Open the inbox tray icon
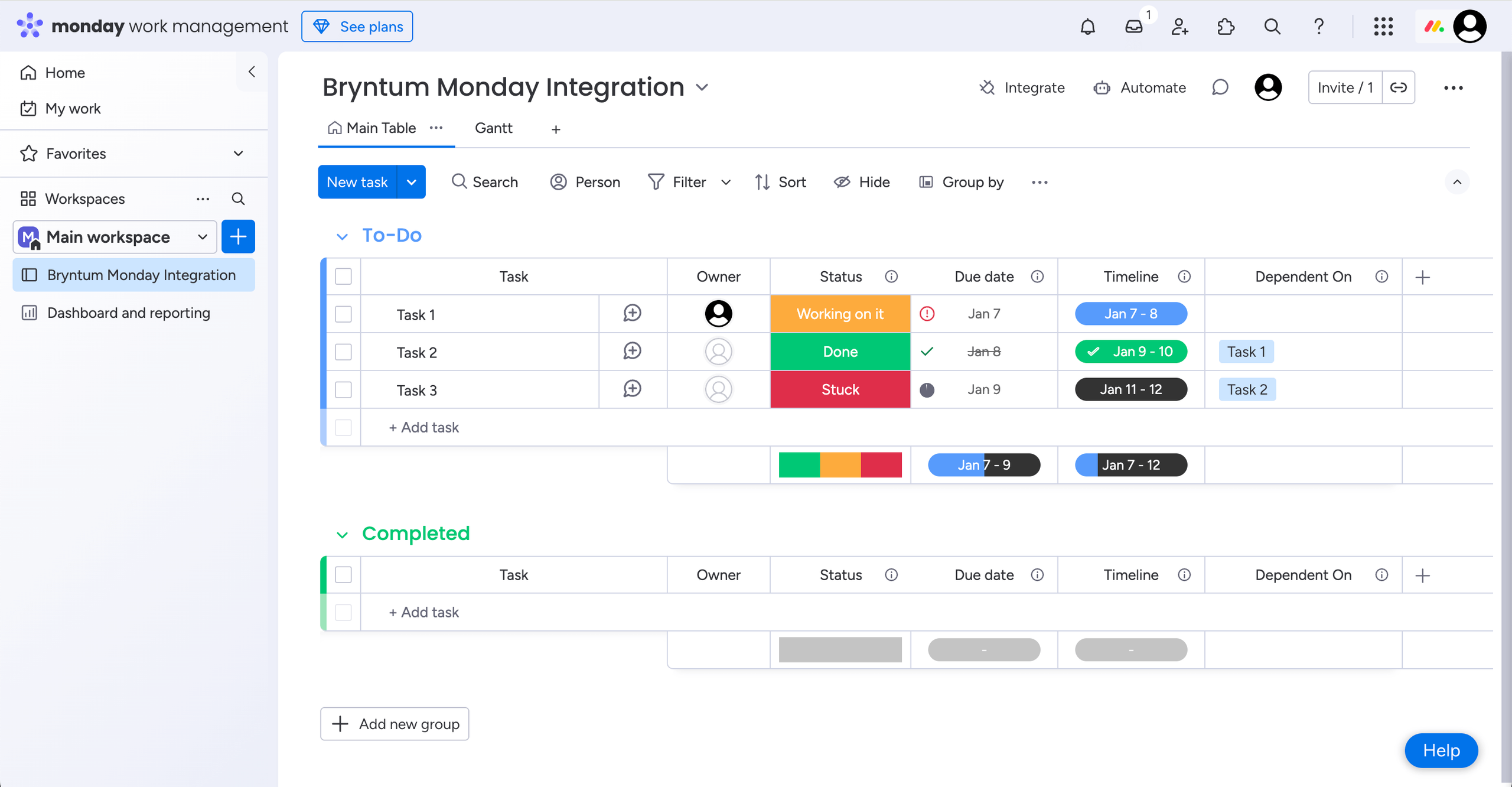Screen dimensions: 1512x787 pos(1133,27)
